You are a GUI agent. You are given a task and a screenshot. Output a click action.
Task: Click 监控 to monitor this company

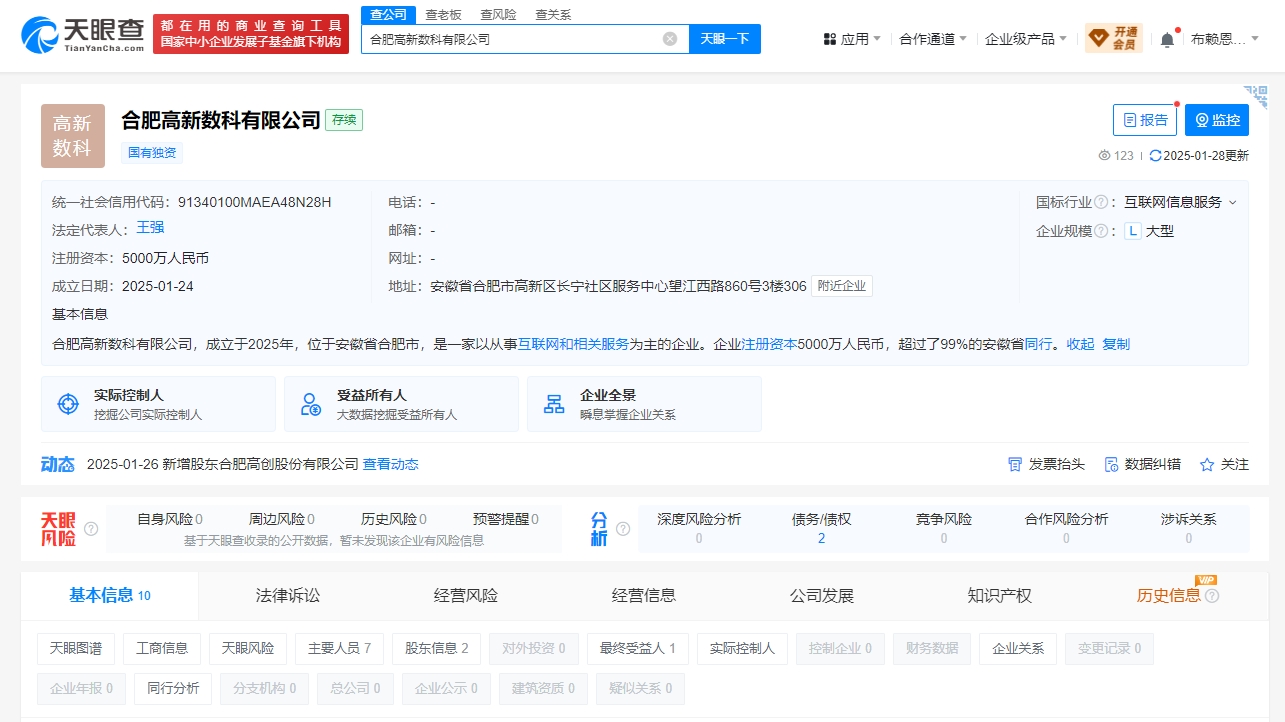pyautogui.click(x=1216, y=120)
